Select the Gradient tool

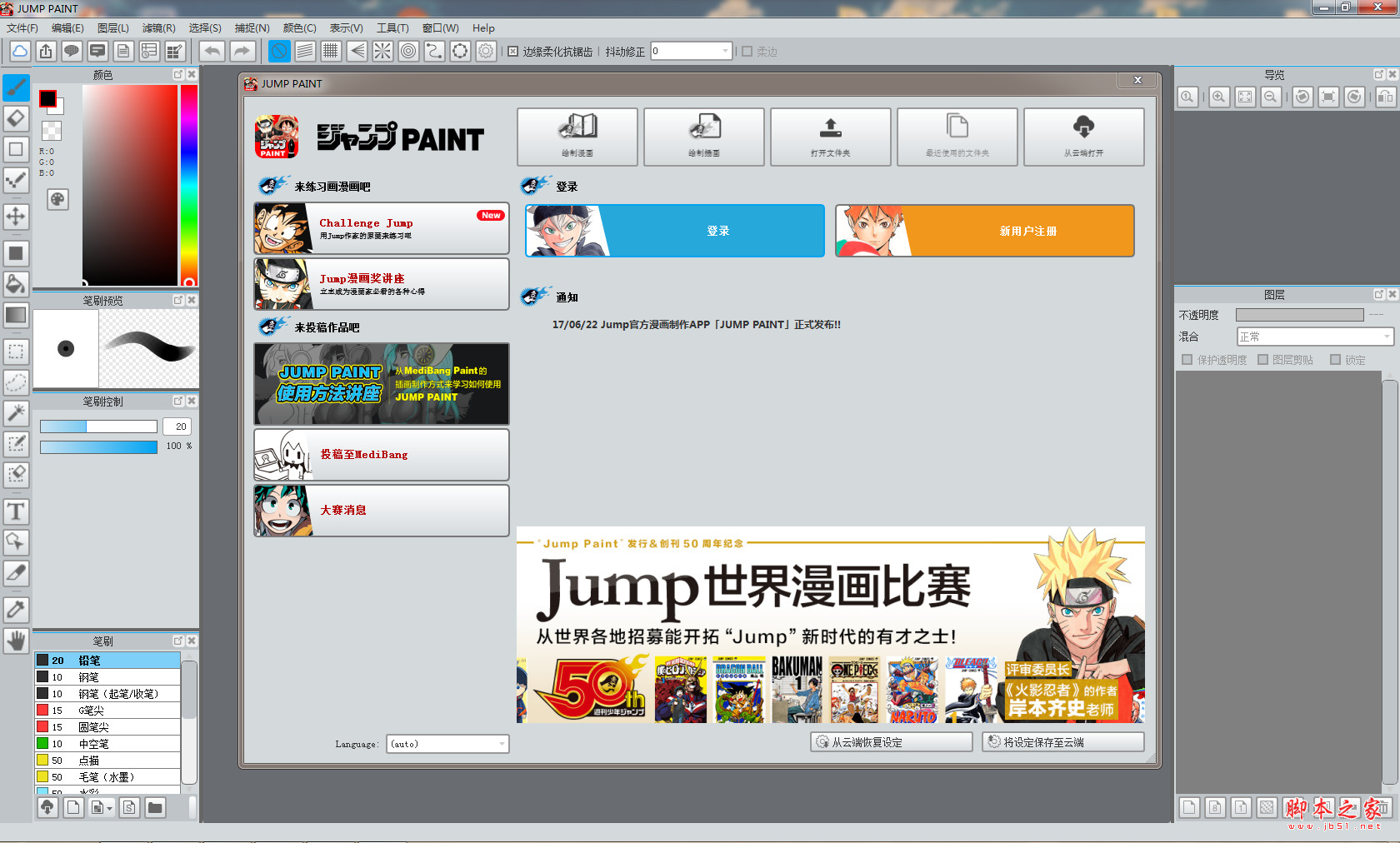(x=16, y=315)
